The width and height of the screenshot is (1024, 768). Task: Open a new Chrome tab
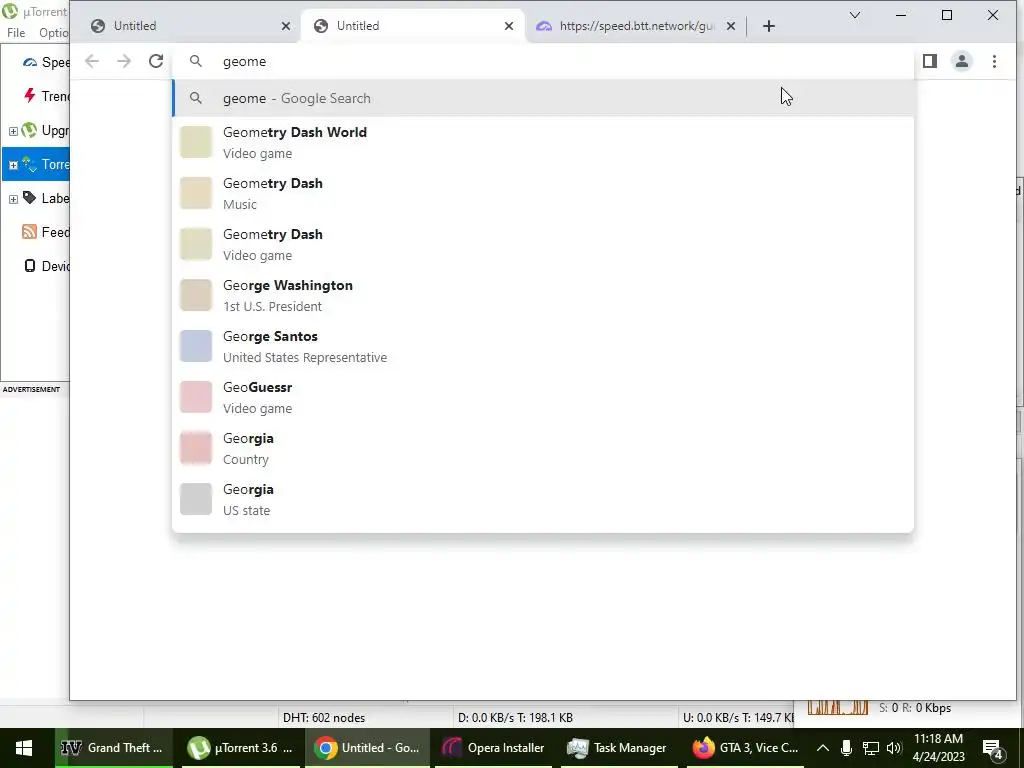coord(769,26)
